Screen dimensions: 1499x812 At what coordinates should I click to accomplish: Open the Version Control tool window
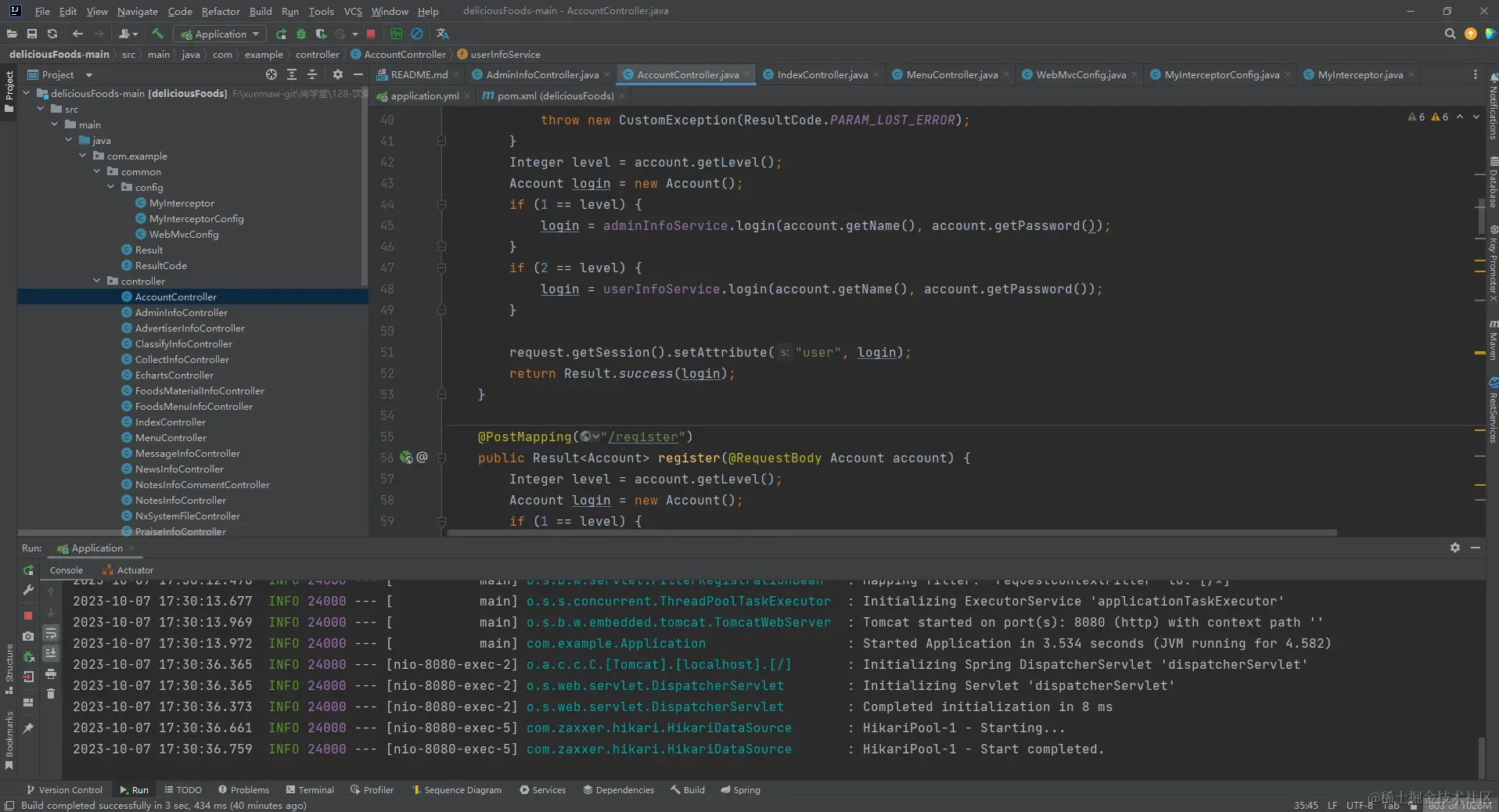pyautogui.click(x=64, y=789)
